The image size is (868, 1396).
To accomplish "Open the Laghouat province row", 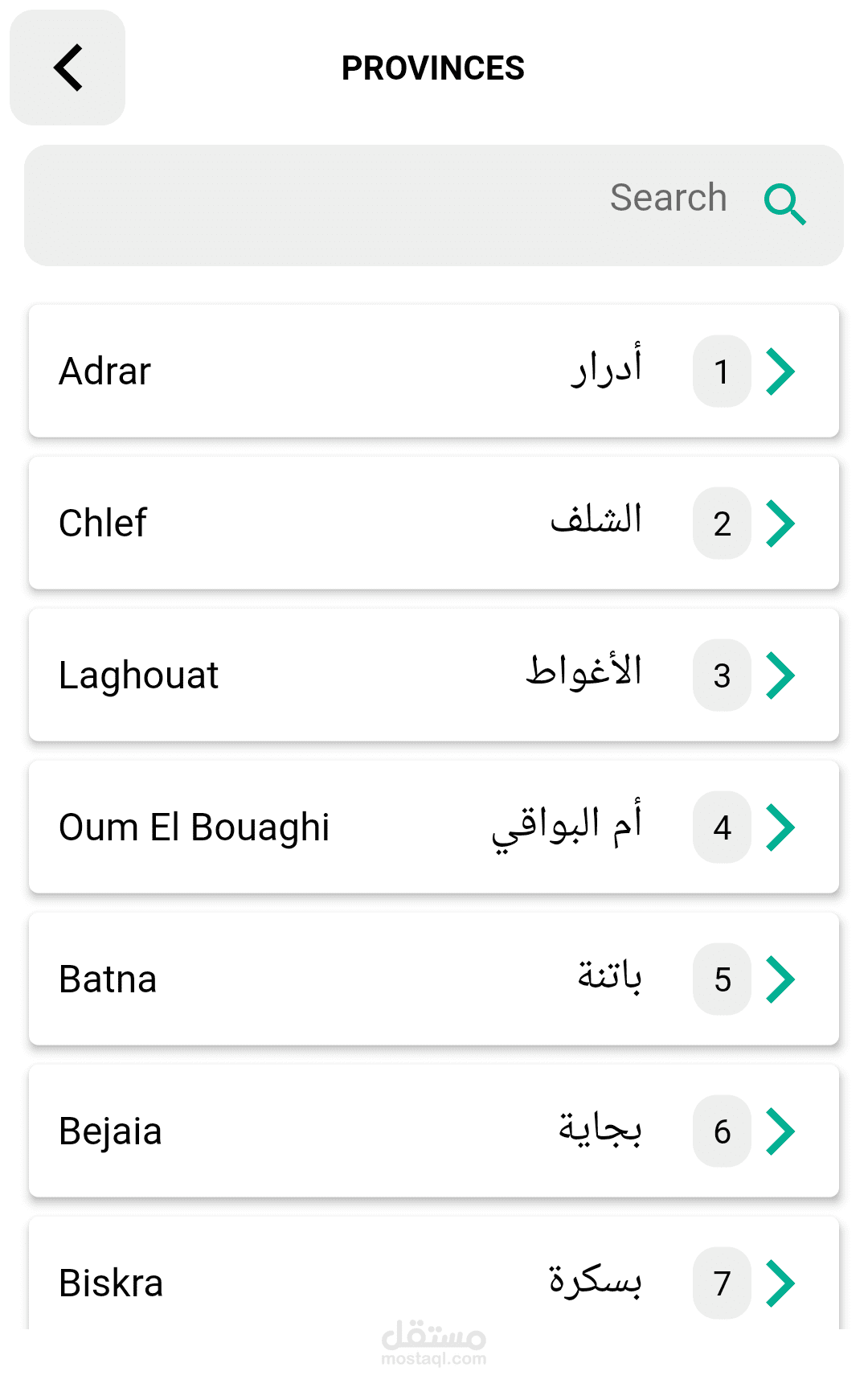I will coord(321,675).
